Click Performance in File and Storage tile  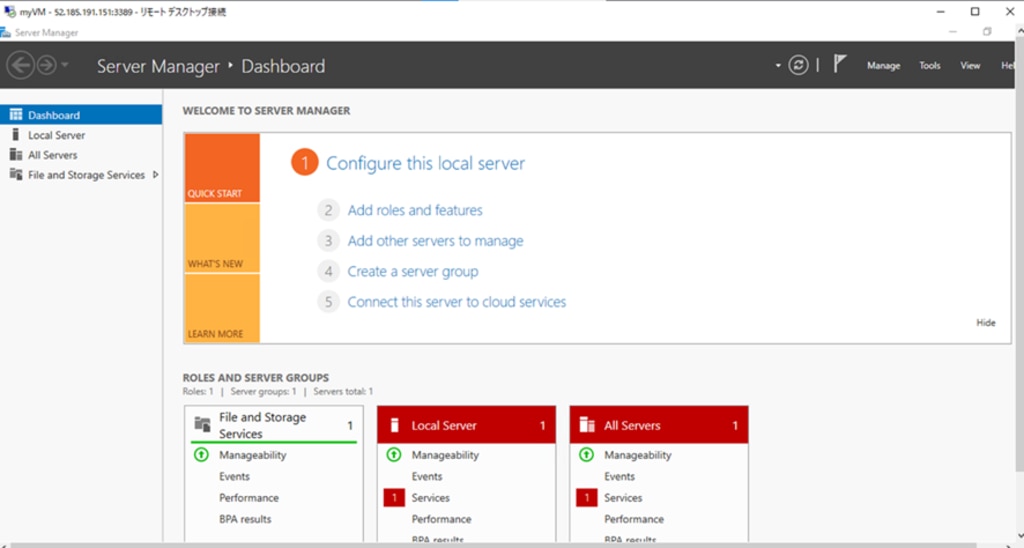(249, 498)
